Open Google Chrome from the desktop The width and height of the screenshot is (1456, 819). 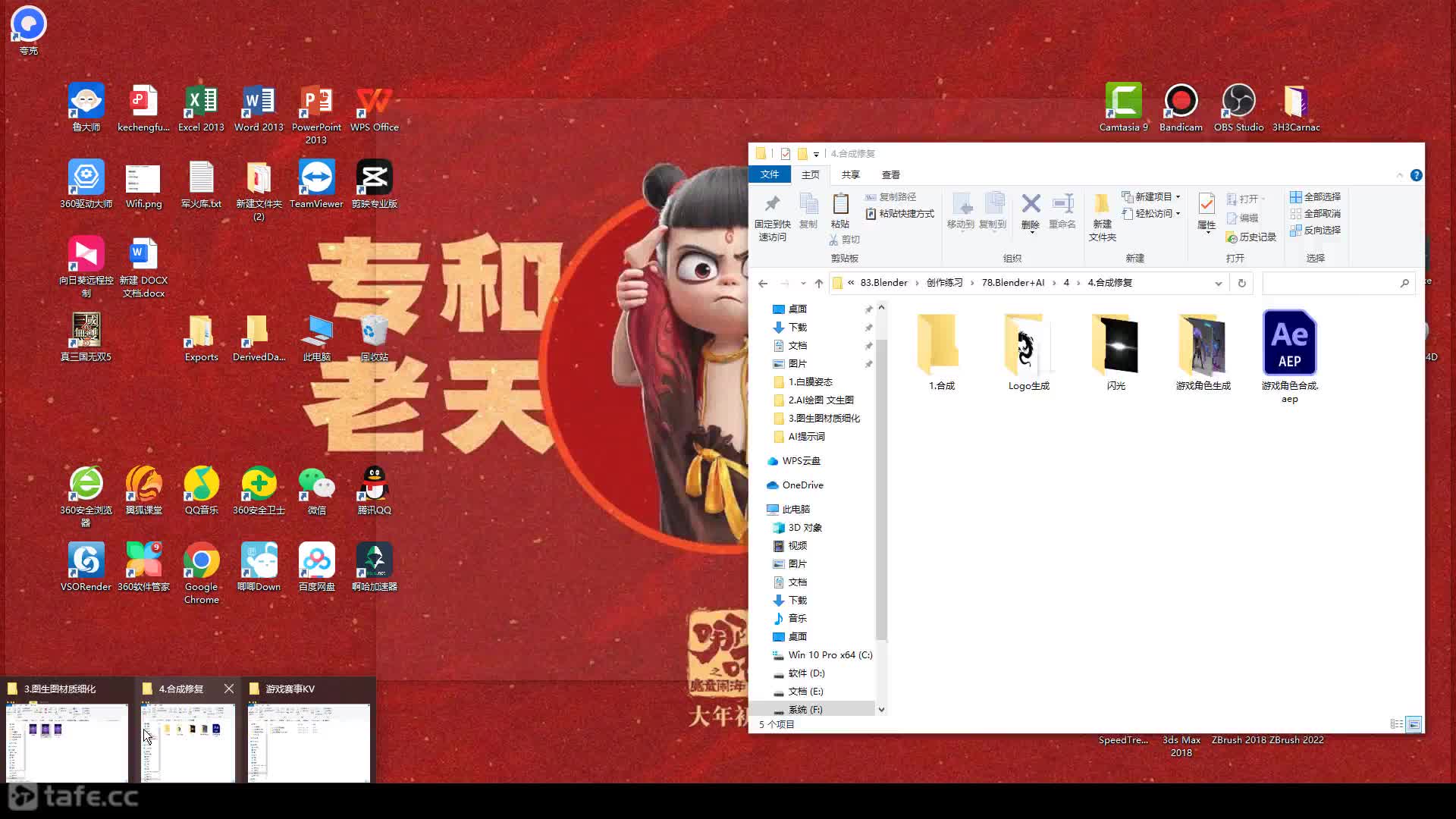pyautogui.click(x=201, y=573)
